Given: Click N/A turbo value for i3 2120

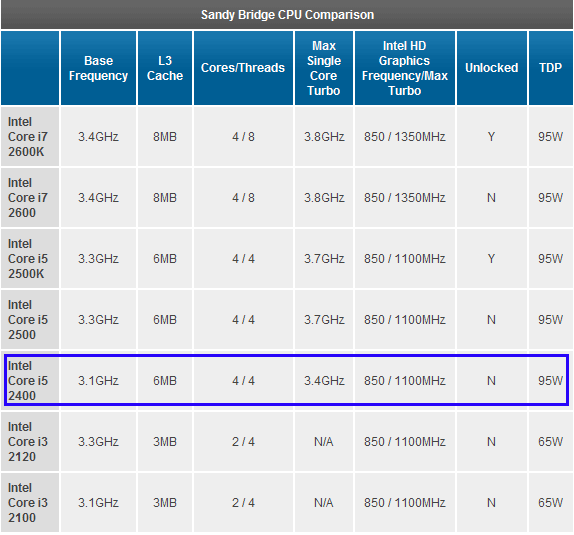Looking at the screenshot, I should pos(324,442).
